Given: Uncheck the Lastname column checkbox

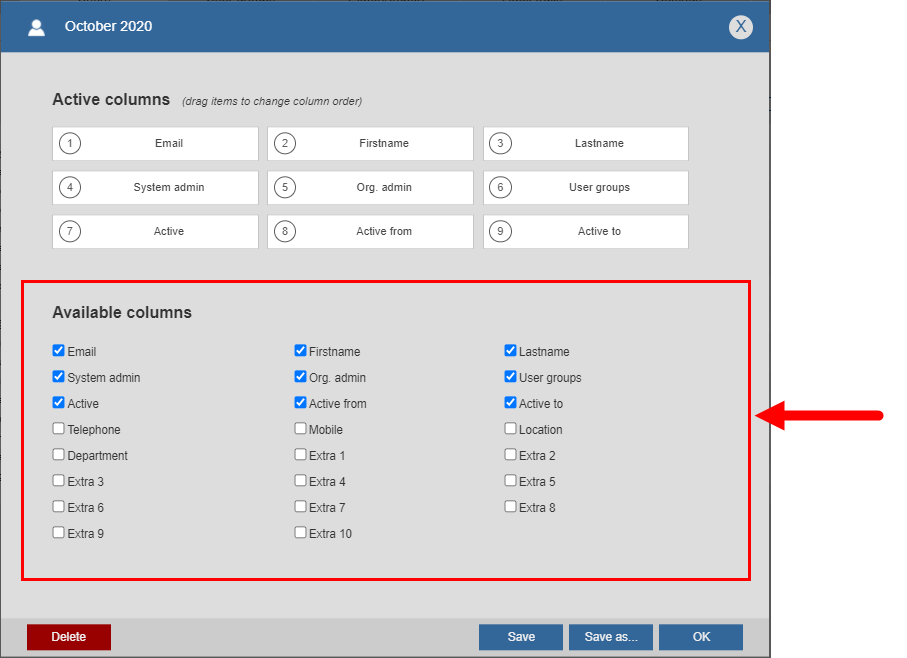Looking at the screenshot, I should click(x=510, y=350).
